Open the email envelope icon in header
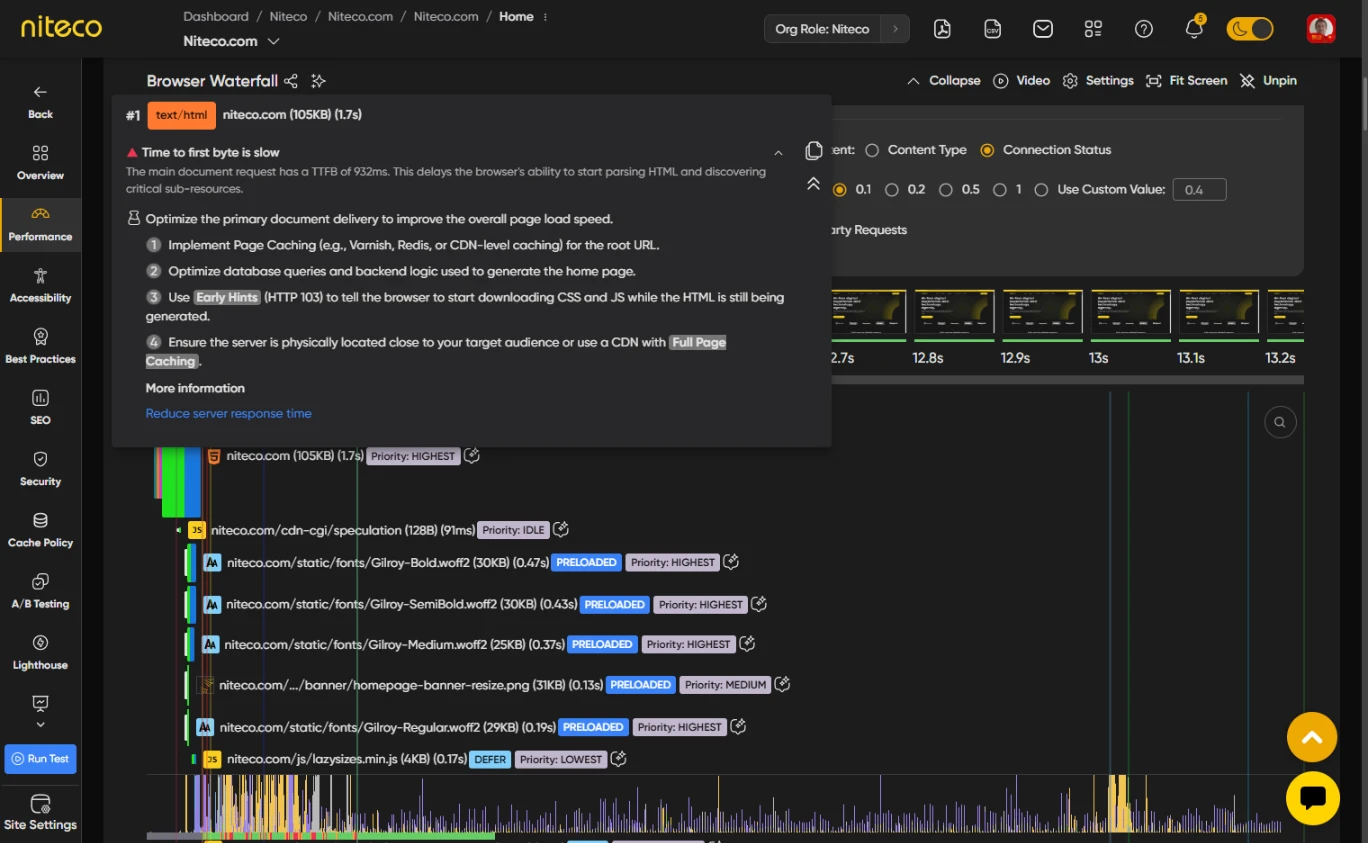The image size is (1368, 843). [x=1043, y=29]
